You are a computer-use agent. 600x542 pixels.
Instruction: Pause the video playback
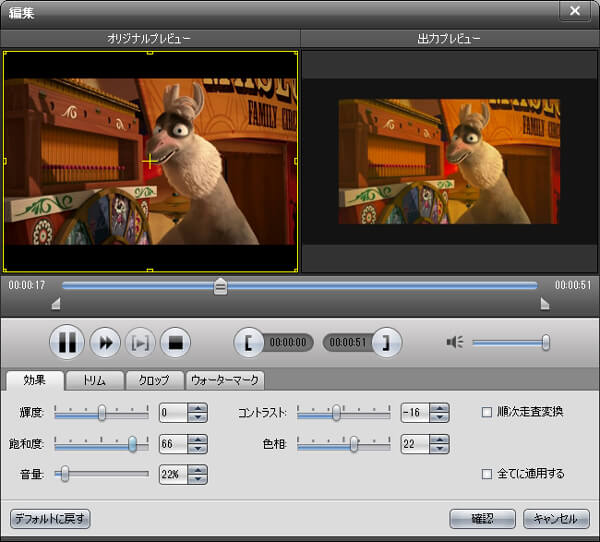67,342
